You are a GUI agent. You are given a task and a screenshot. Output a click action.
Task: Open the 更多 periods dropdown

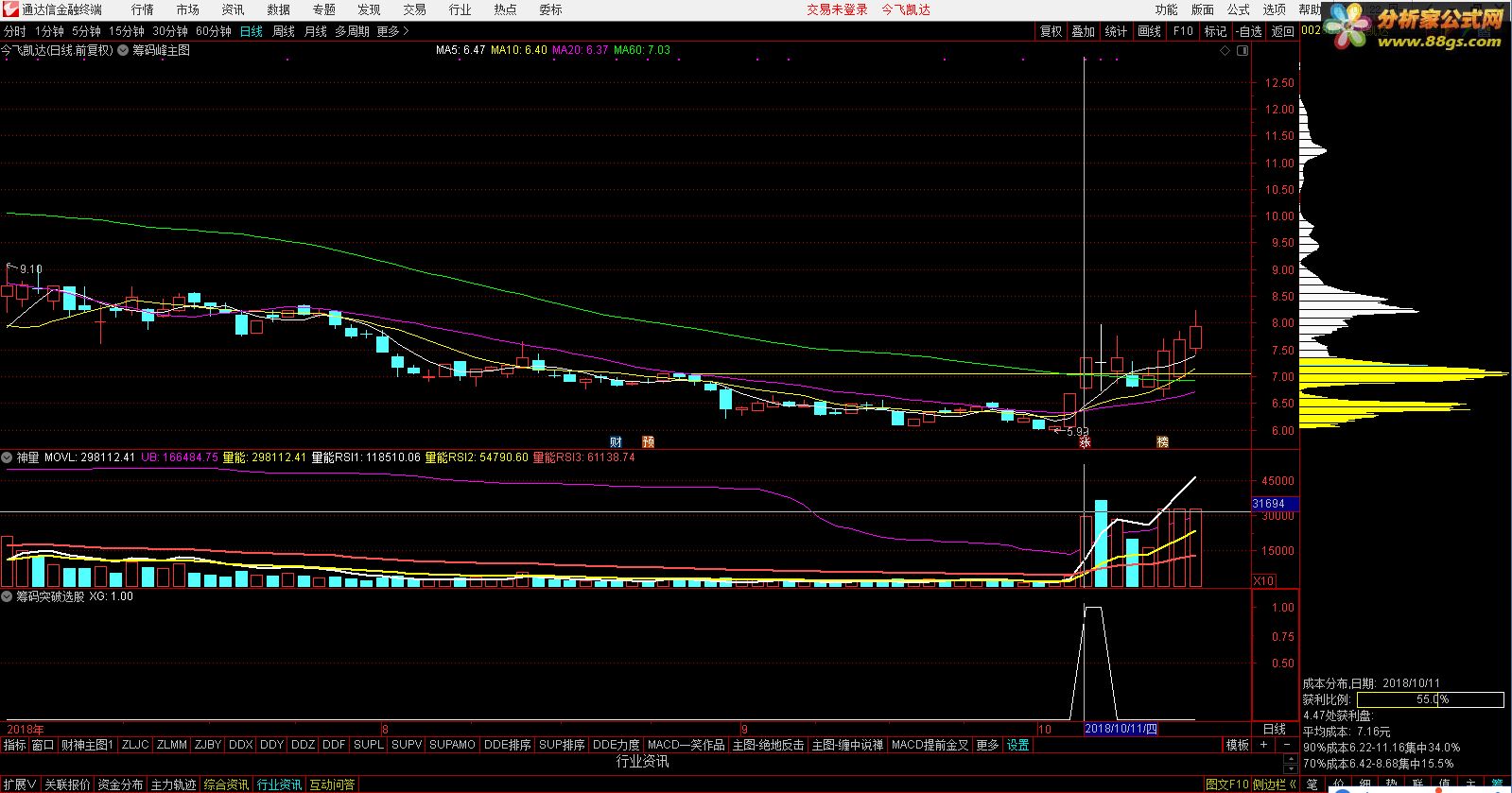[393, 31]
